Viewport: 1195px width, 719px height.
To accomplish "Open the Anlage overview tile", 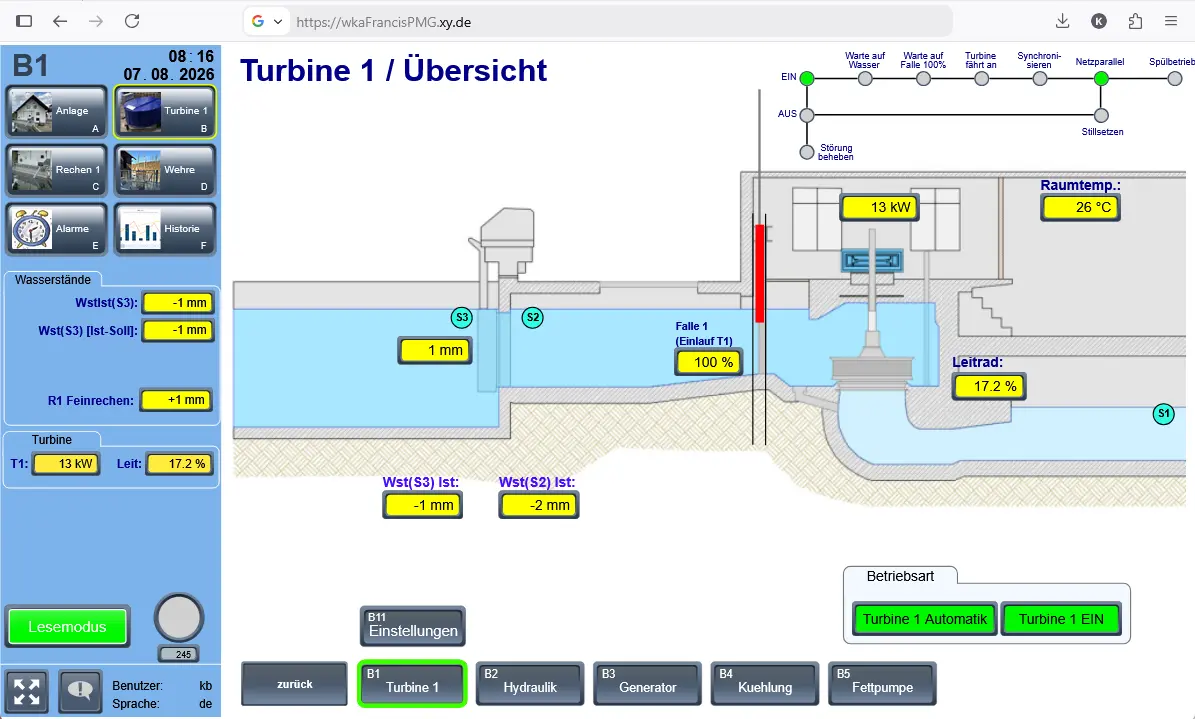I will (57, 111).
